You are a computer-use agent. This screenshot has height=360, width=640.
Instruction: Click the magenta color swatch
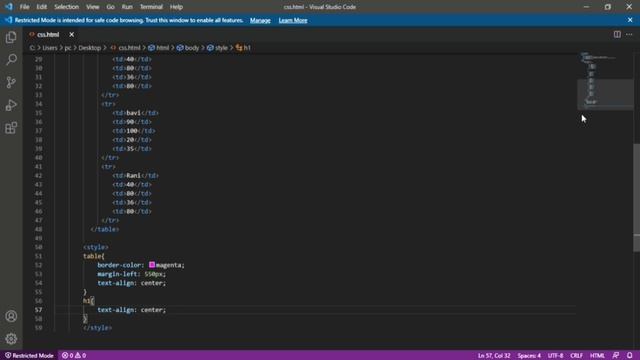[152, 265]
